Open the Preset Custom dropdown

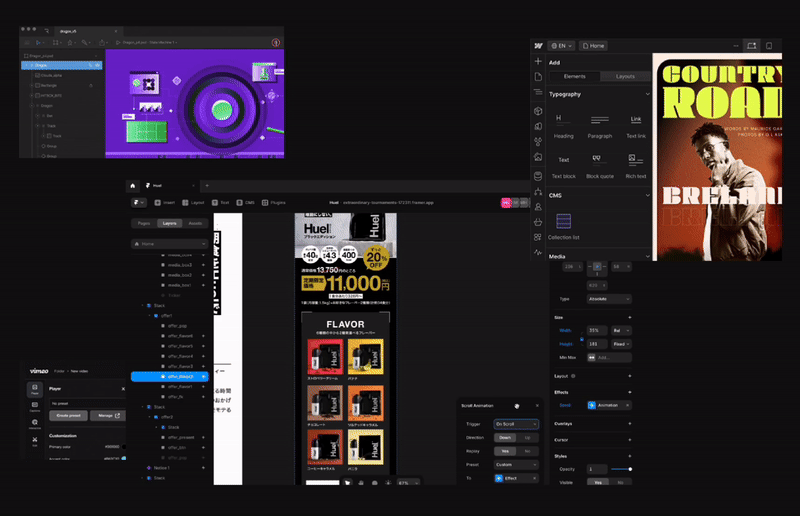[x=516, y=465]
